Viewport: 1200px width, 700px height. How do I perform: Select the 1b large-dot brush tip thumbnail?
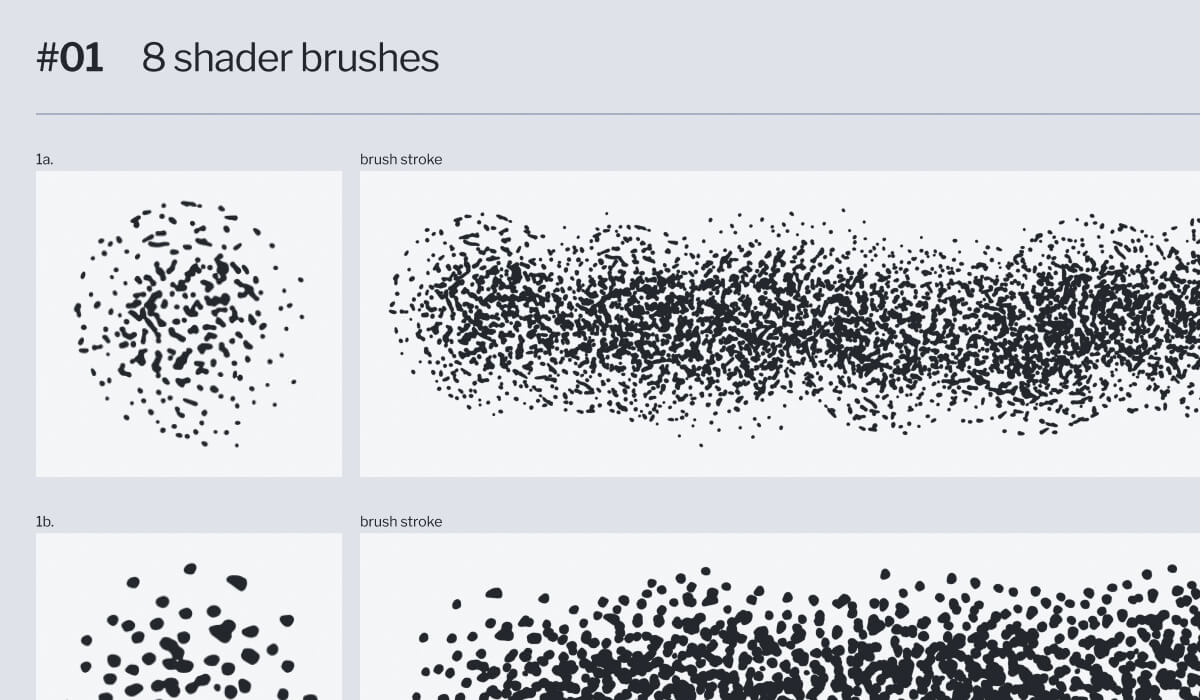pyautogui.click(x=189, y=616)
